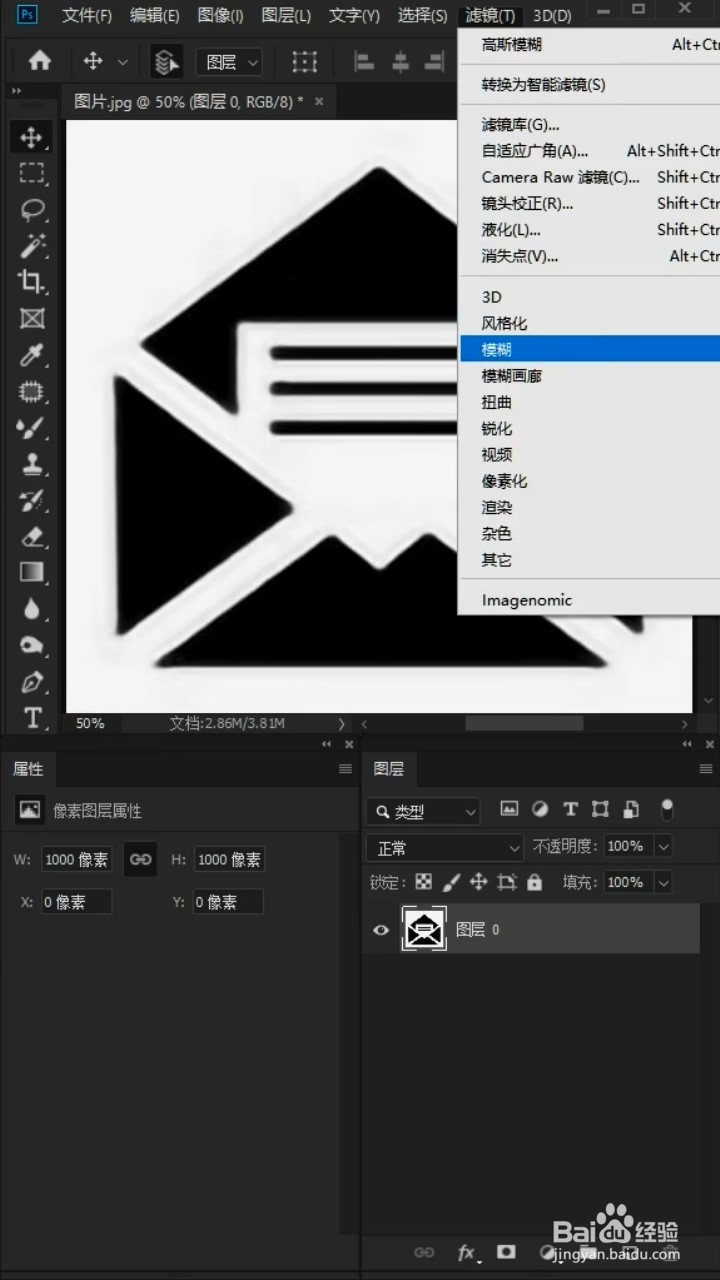Toggle lock transparent pixels icon
The width and height of the screenshot is (720, 1280).
coord(424,882)
